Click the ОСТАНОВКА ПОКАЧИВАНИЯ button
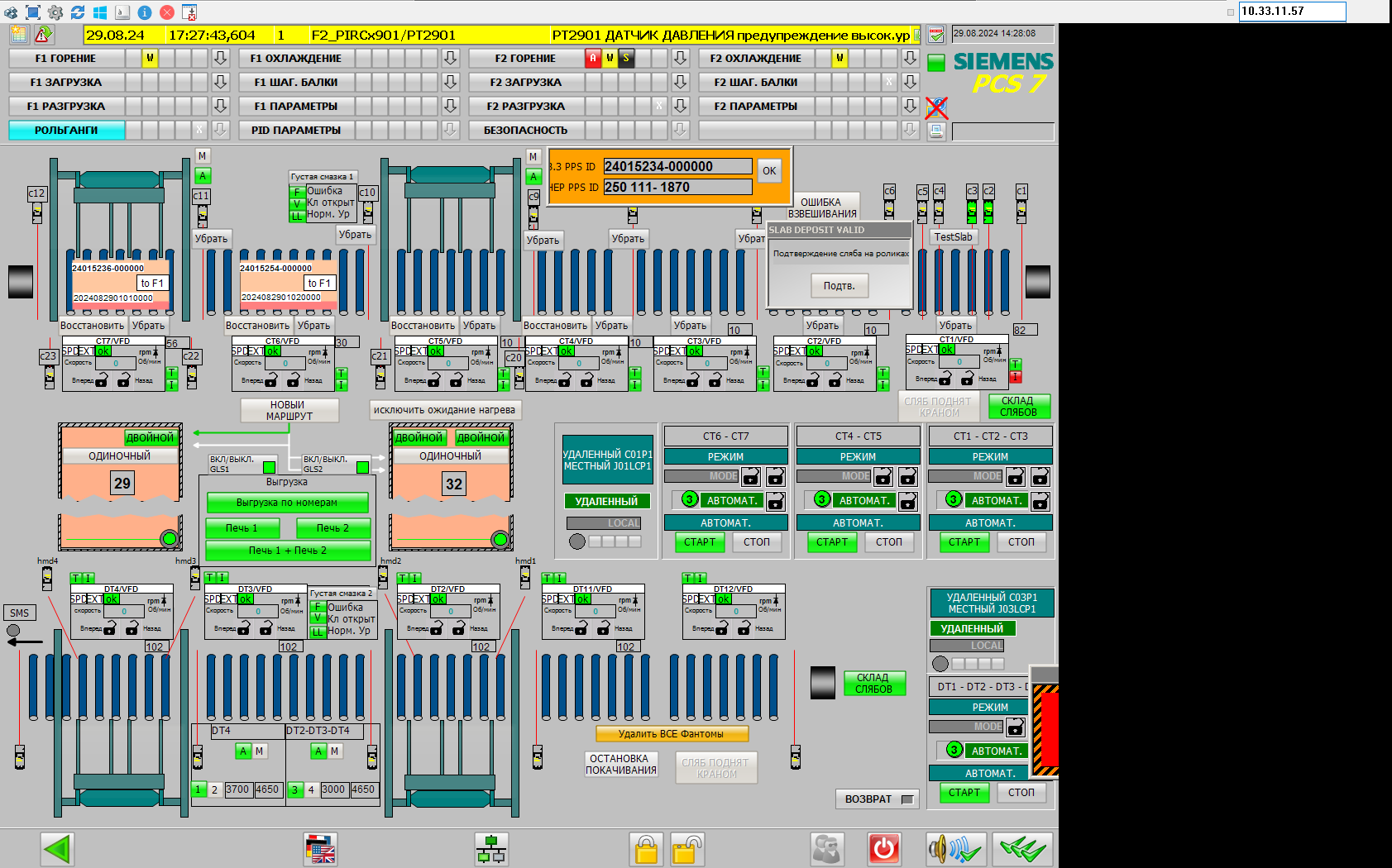 (621, 764)
